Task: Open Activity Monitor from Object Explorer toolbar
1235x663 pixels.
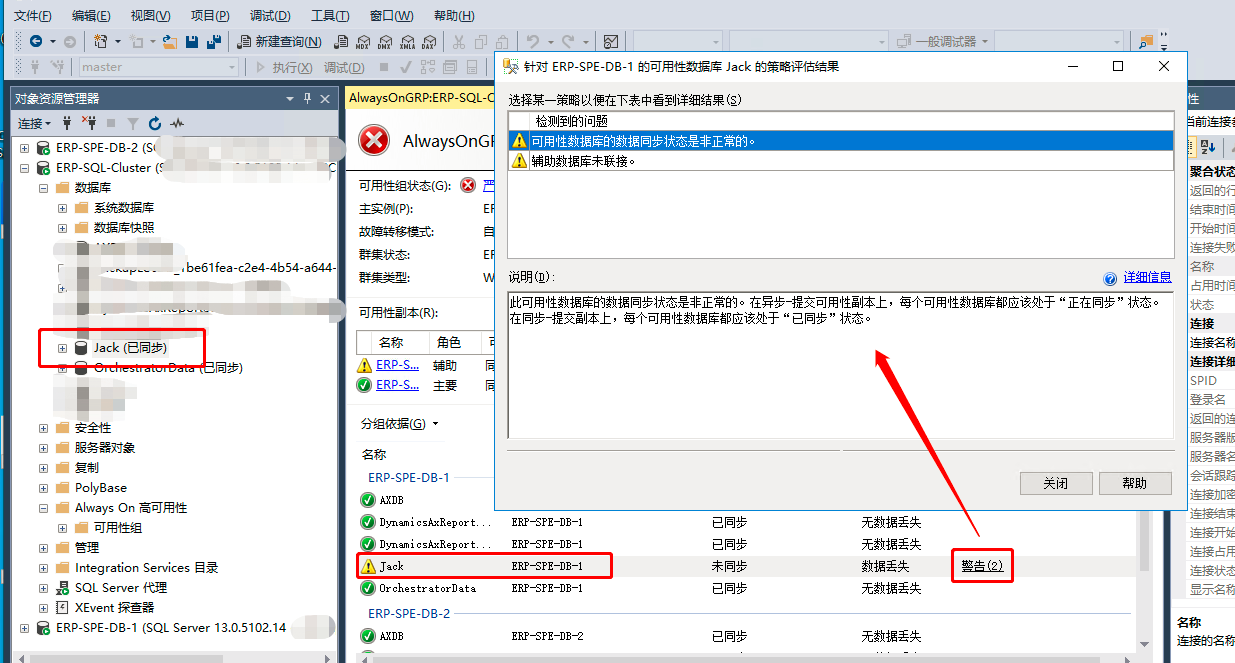Action: point(178,123)
